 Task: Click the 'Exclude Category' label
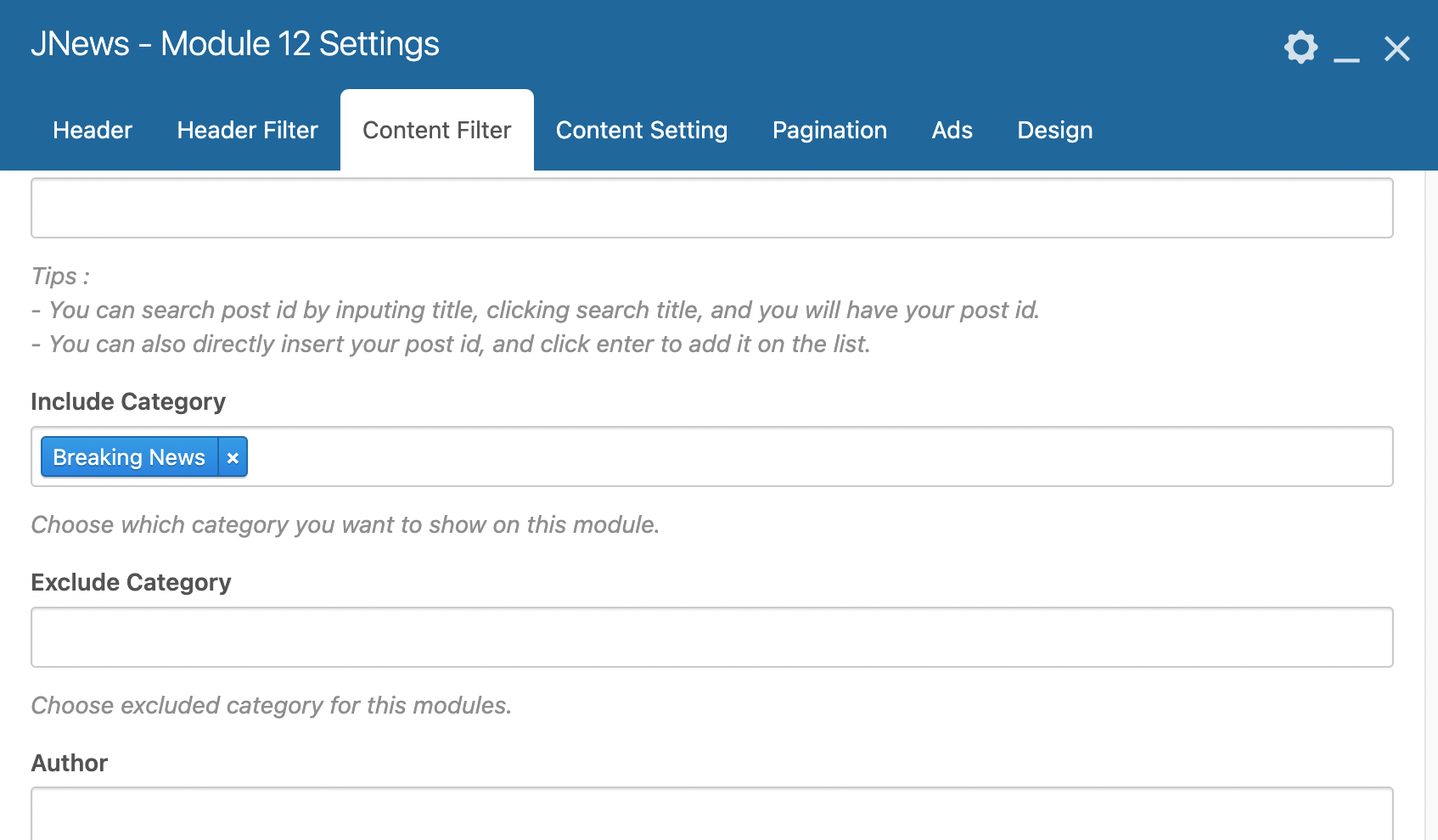click(x=131, y=582)
